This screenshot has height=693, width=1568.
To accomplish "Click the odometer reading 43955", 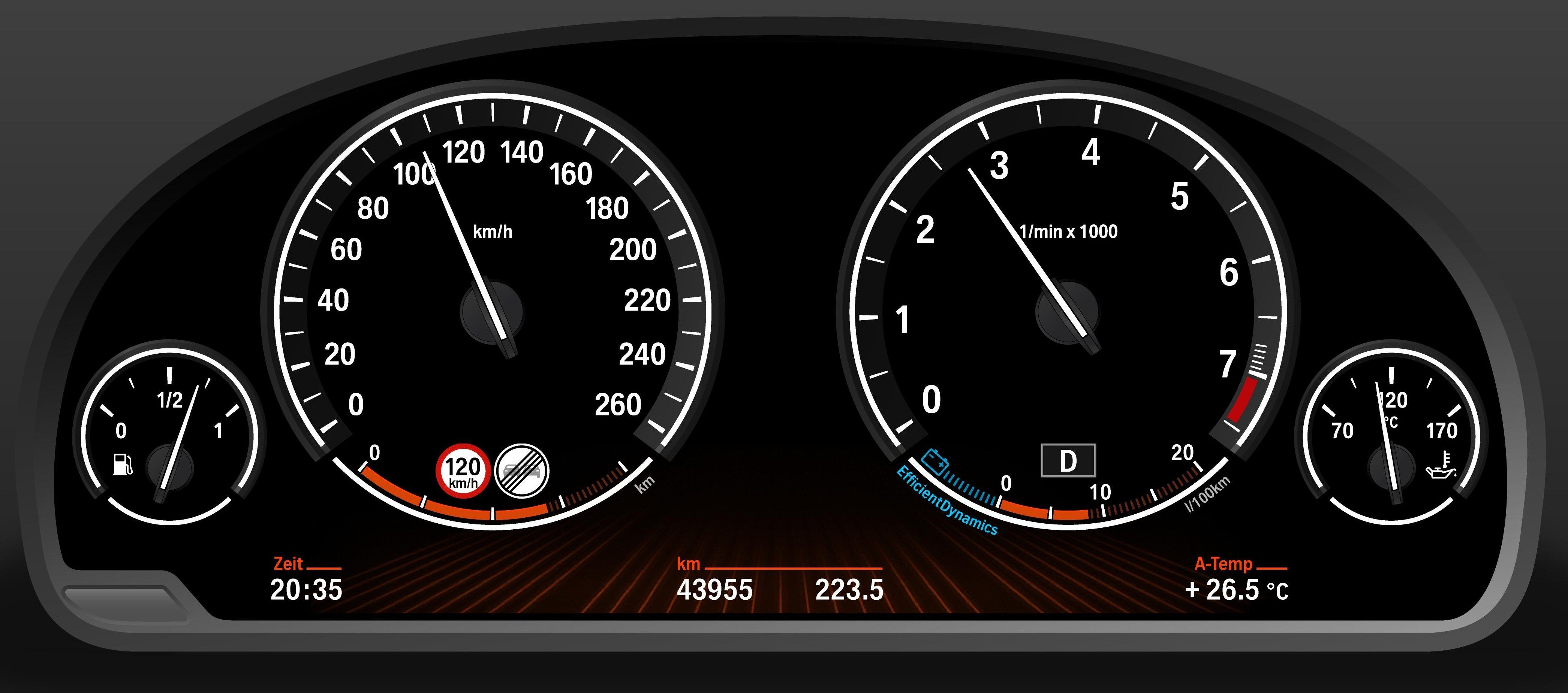I will (x=714, y=590).
